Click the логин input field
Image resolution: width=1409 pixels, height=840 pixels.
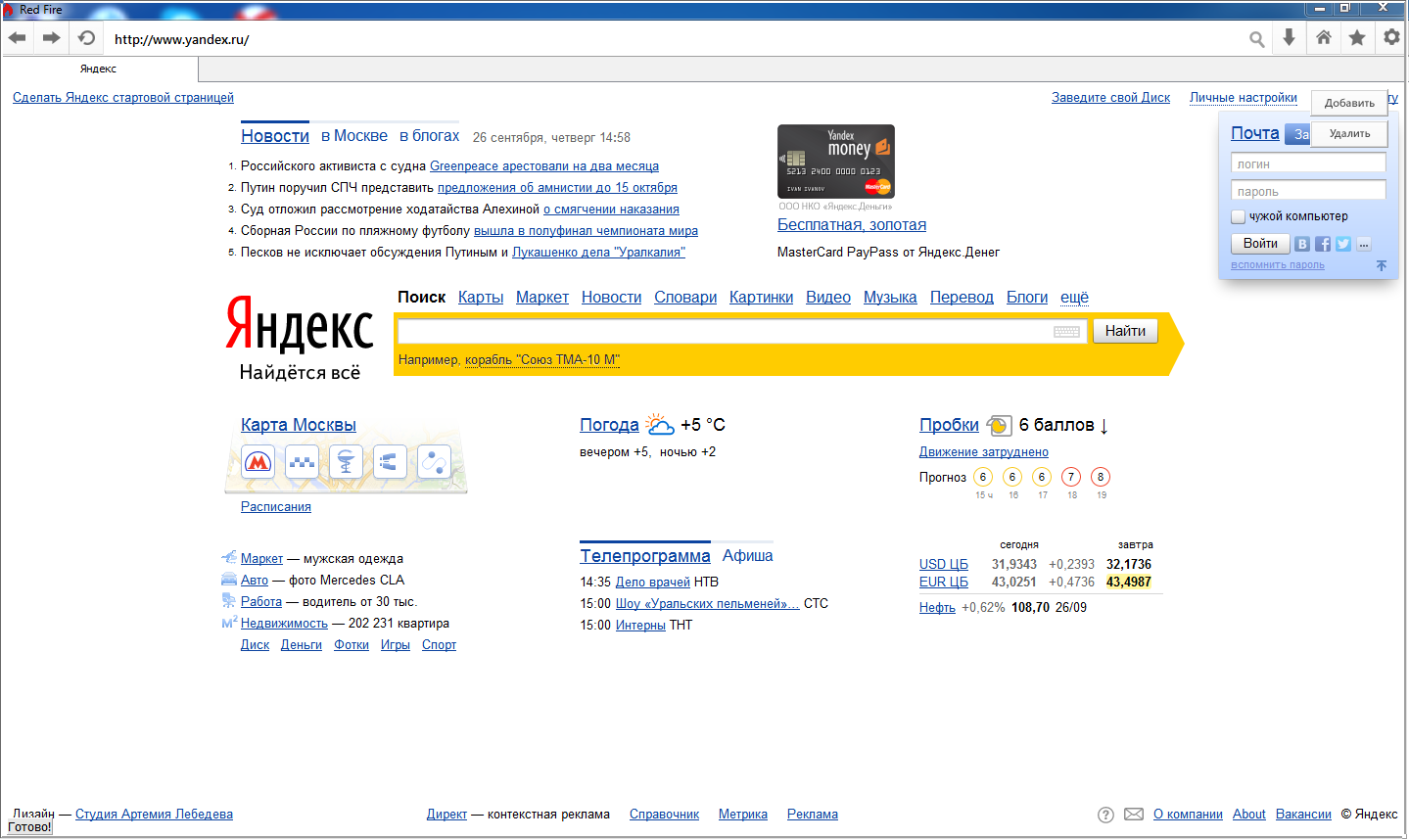click(1308, 163)
